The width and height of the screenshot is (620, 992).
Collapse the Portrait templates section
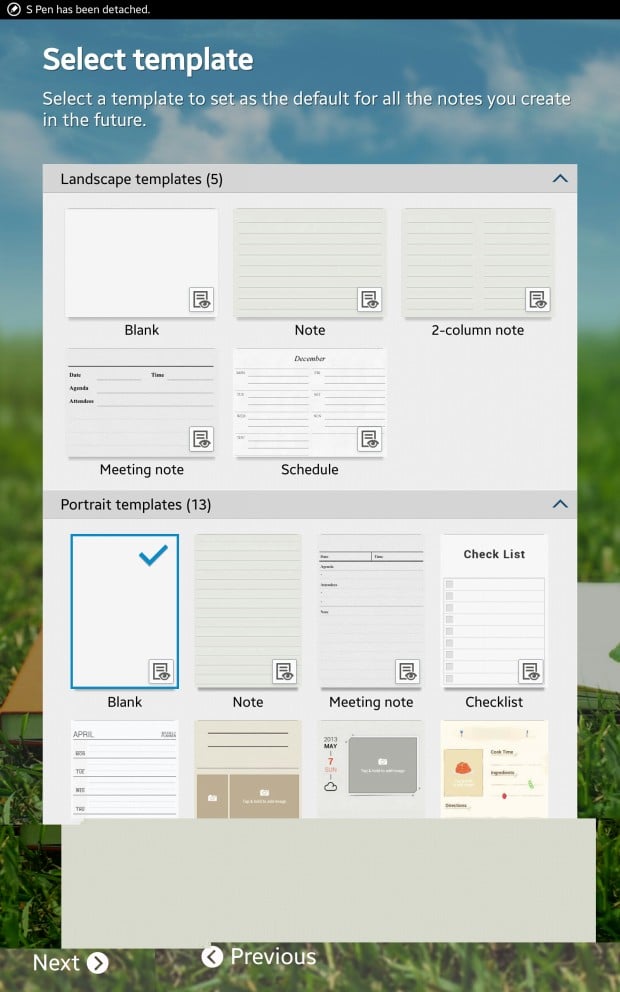pos(560,504)
